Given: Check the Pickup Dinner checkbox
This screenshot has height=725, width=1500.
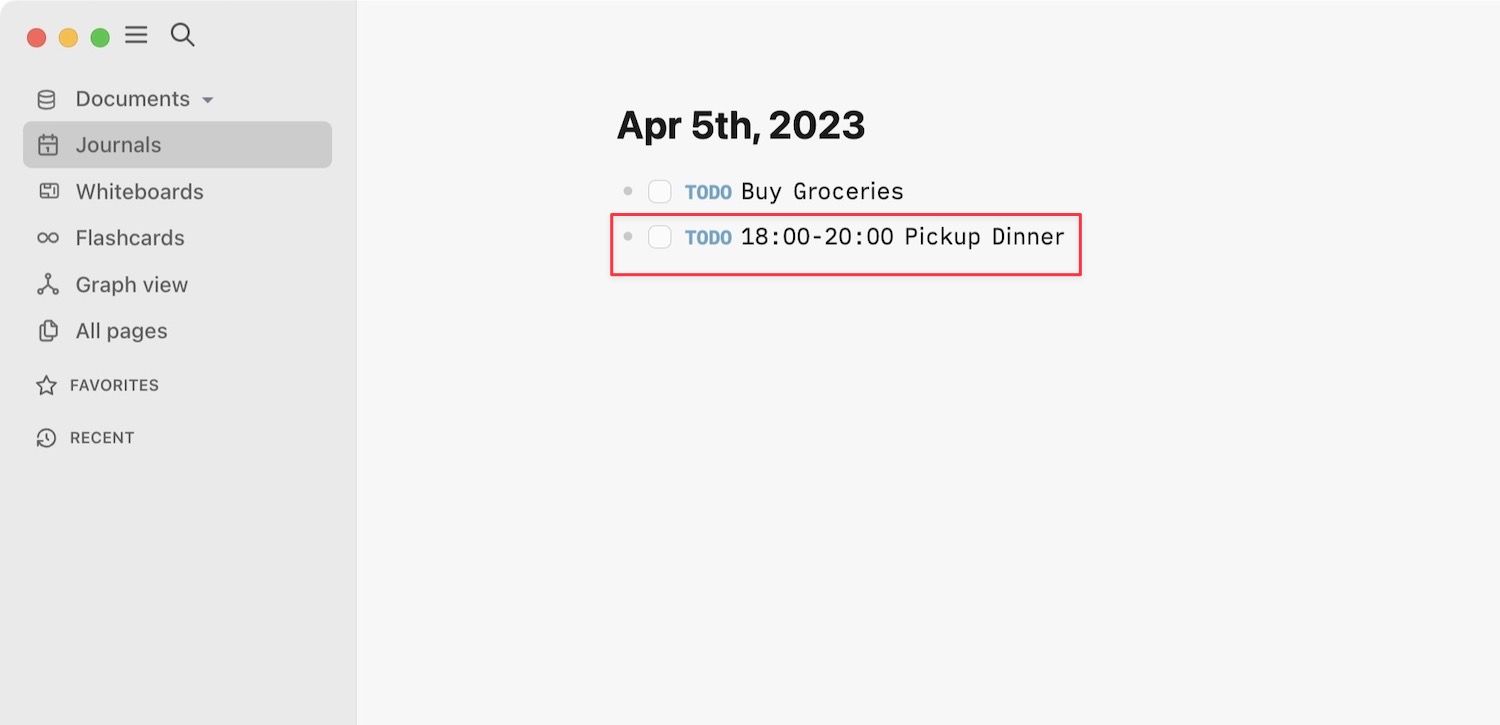Looking at the screenshot, I should coord(660,237).
